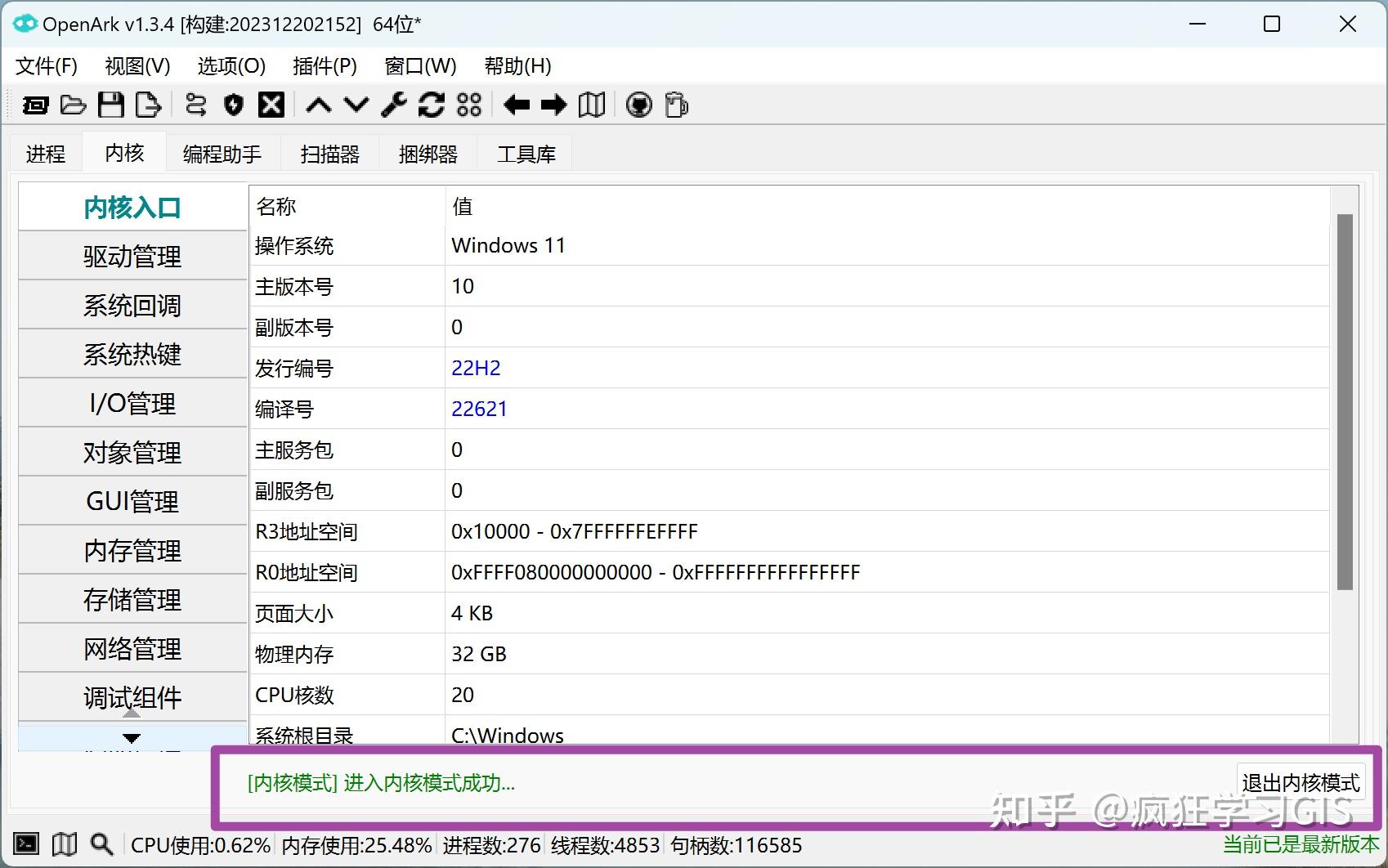Click the down triangle below the sidebar list
The width and height of the screenshot is (1388, 868).
[131, 738]
